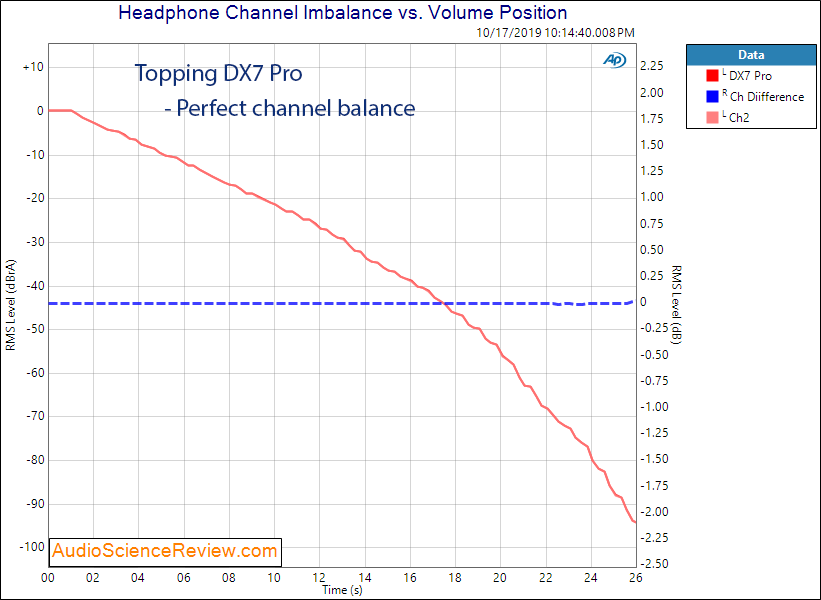Image resolution: width=821 pixels, height=600 pixels.
Task: Click the '+10' tick on the dBrA axis
Action: pos(33,68)
